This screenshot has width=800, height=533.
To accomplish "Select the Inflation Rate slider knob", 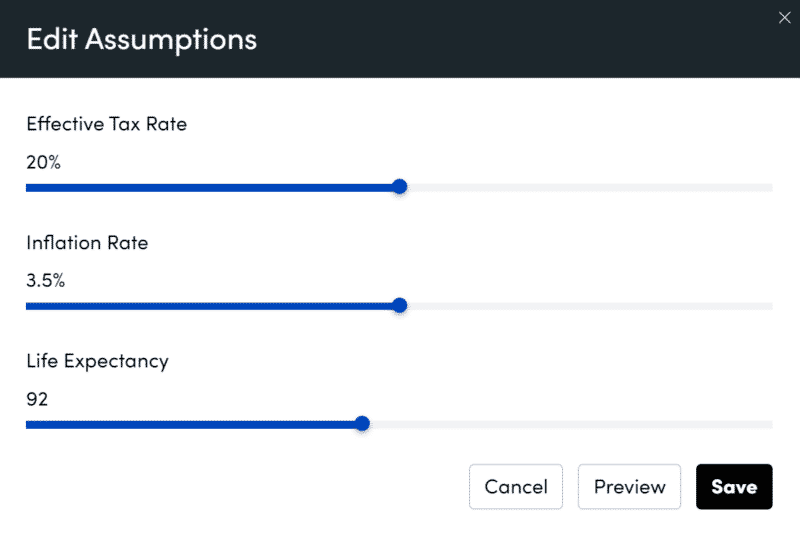I will (x=400, y=305).
